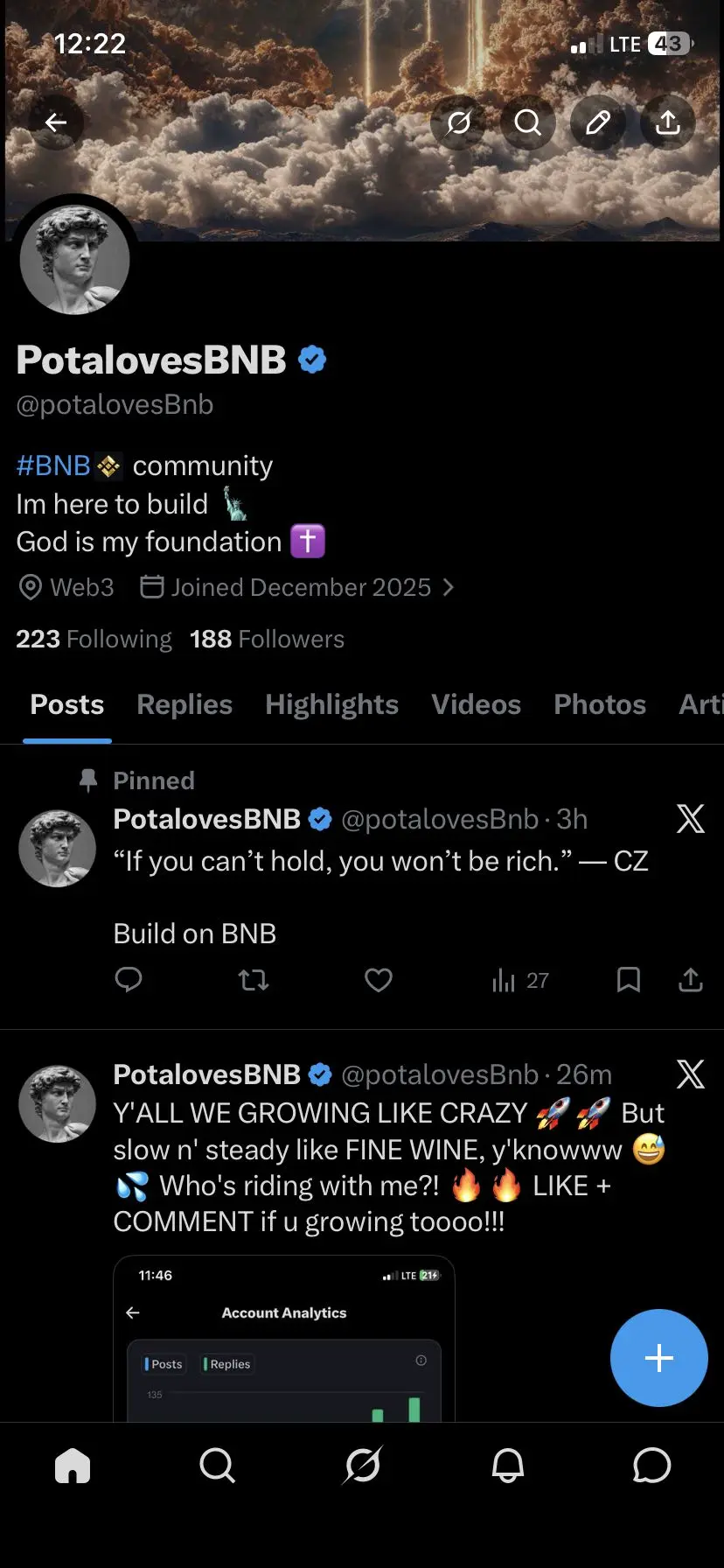This screenshot has height=1568, width=724.
Task: Open the X menu on the pinned post
Action: pos(690,819)
